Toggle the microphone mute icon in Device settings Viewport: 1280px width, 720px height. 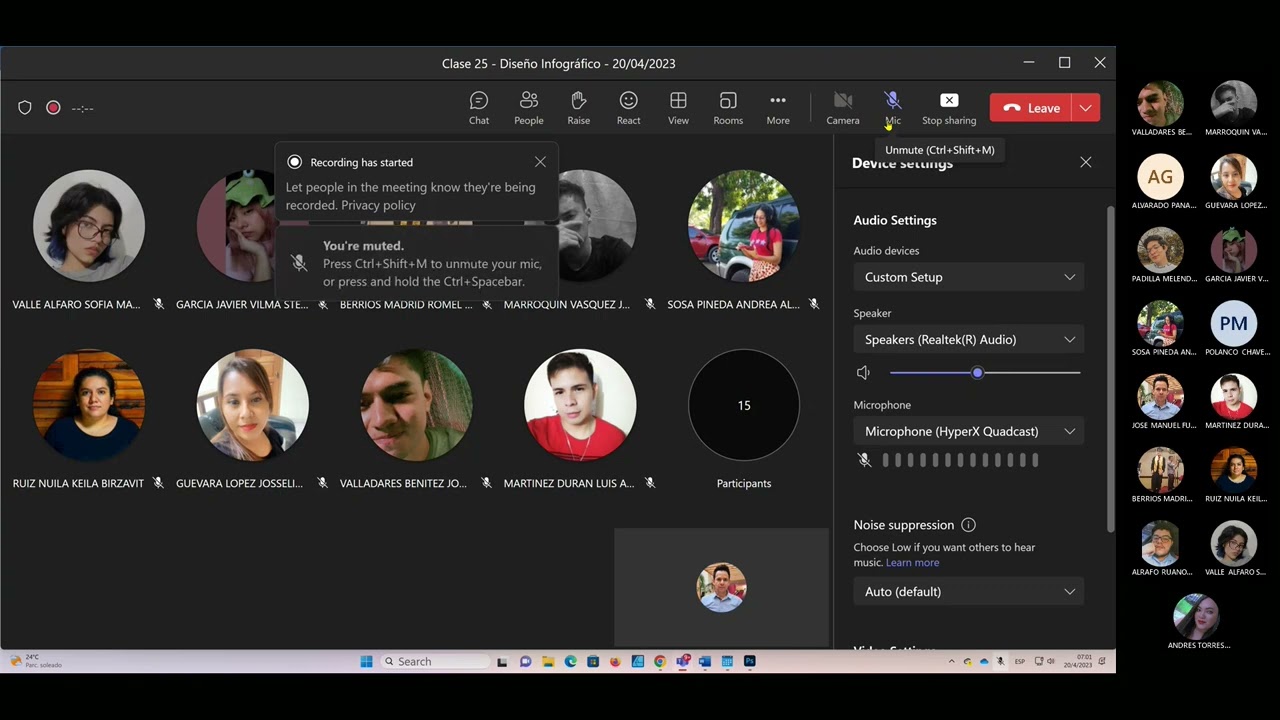[864, 460]
